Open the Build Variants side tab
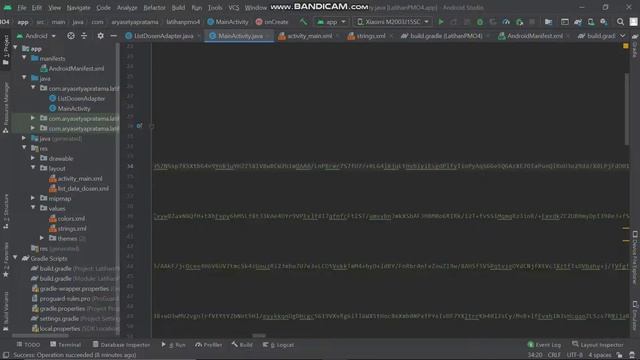The image size is (640, 360). click(5, 311)
